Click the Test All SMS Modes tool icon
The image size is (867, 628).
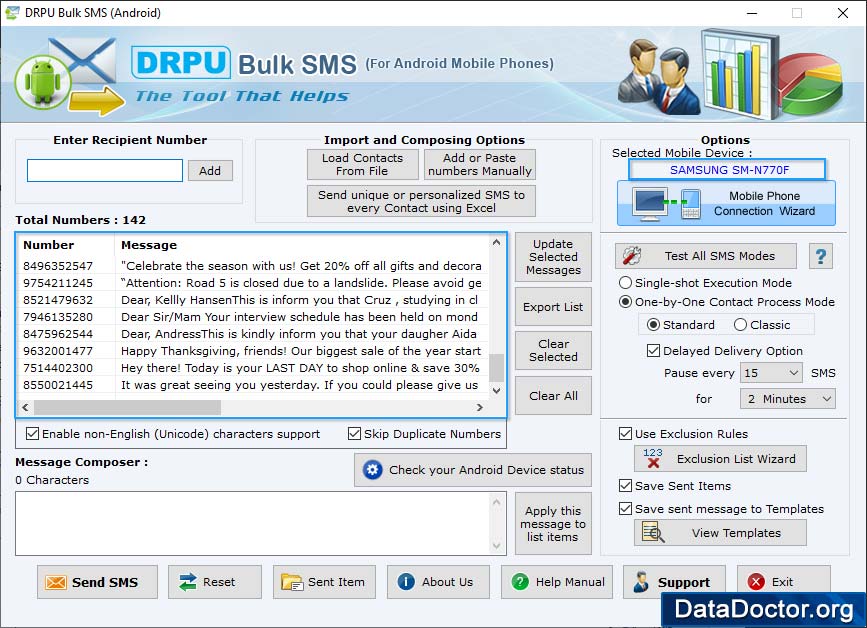[x=631, y=255]
